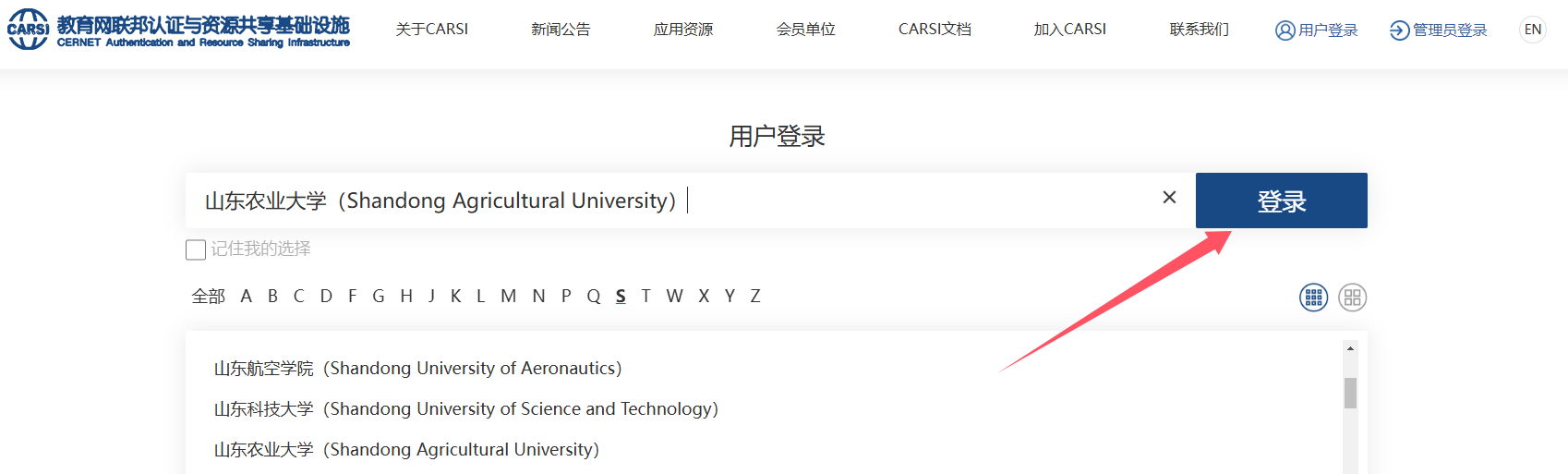The height and width of the screenshot is (474, 1568).
Task: Open the 新闻公告 menu
Action: tap(561, 30)
